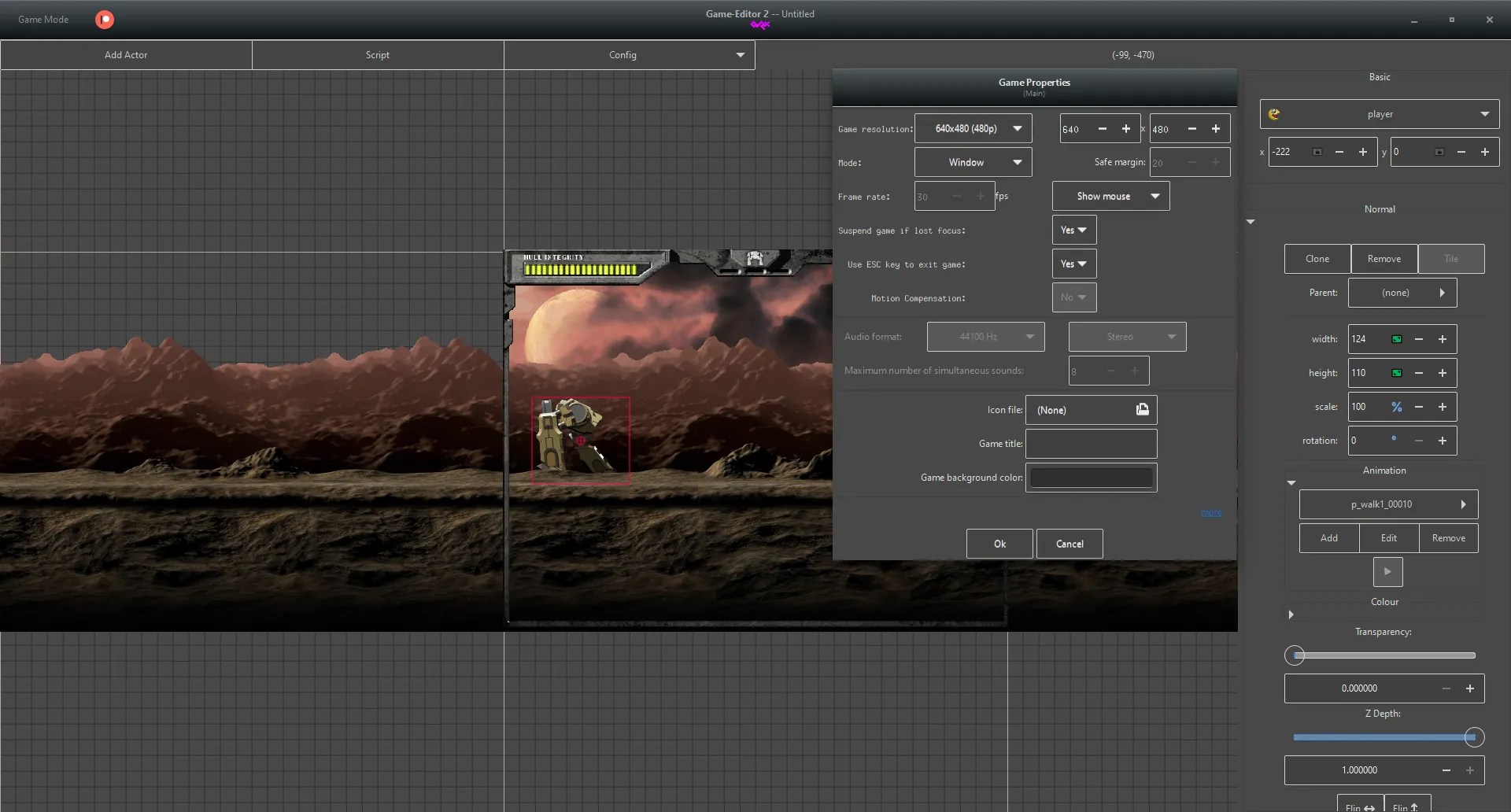The image size is (1511, 812).
Task: Change the Suspend game if lost focus option
Action: (x=1073, y=230)
